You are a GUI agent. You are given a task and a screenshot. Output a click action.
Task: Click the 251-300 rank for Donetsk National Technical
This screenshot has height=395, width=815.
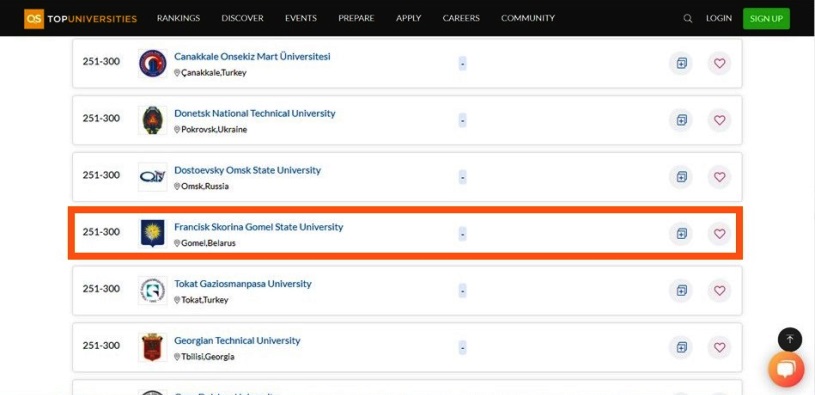(x=101, y=118)
